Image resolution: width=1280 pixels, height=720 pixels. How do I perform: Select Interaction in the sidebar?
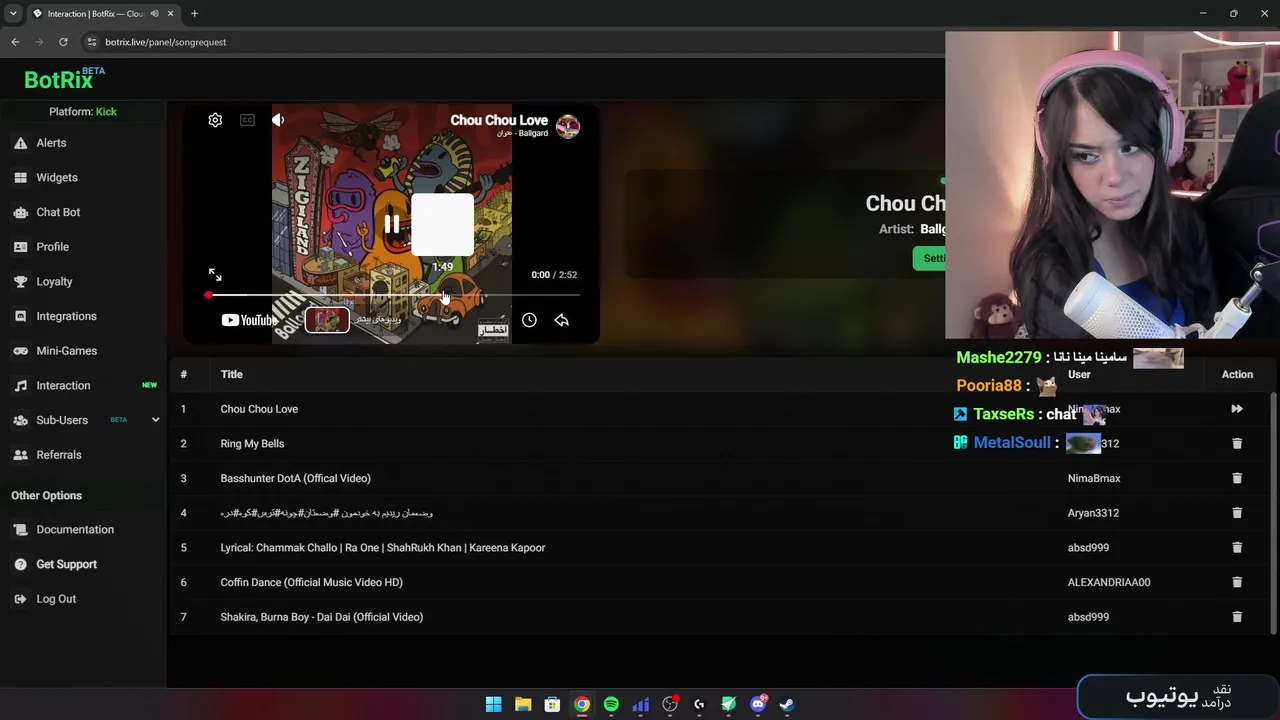(63, 385)
